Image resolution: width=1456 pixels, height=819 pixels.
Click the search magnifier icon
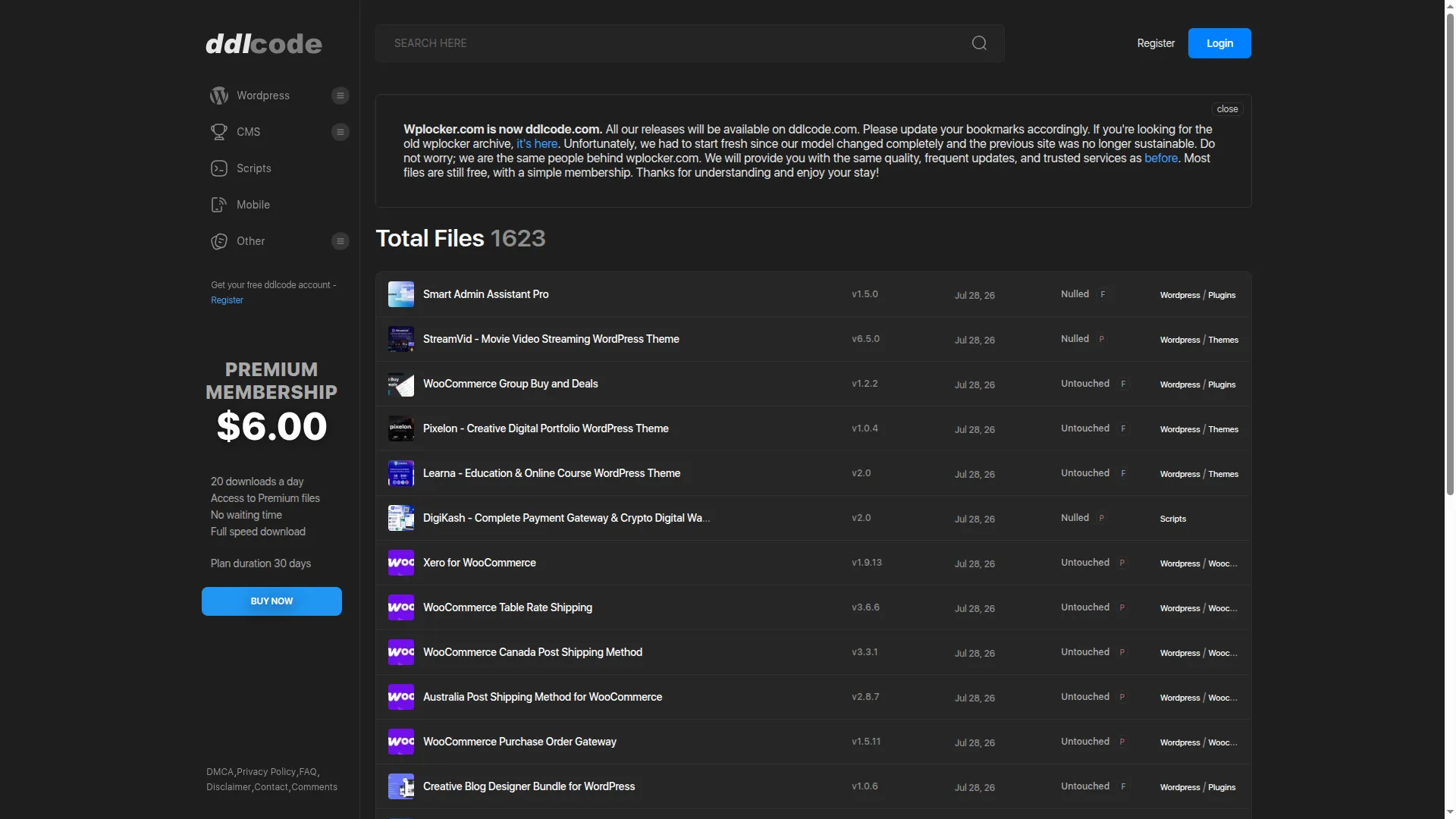[x=979, y=43]
